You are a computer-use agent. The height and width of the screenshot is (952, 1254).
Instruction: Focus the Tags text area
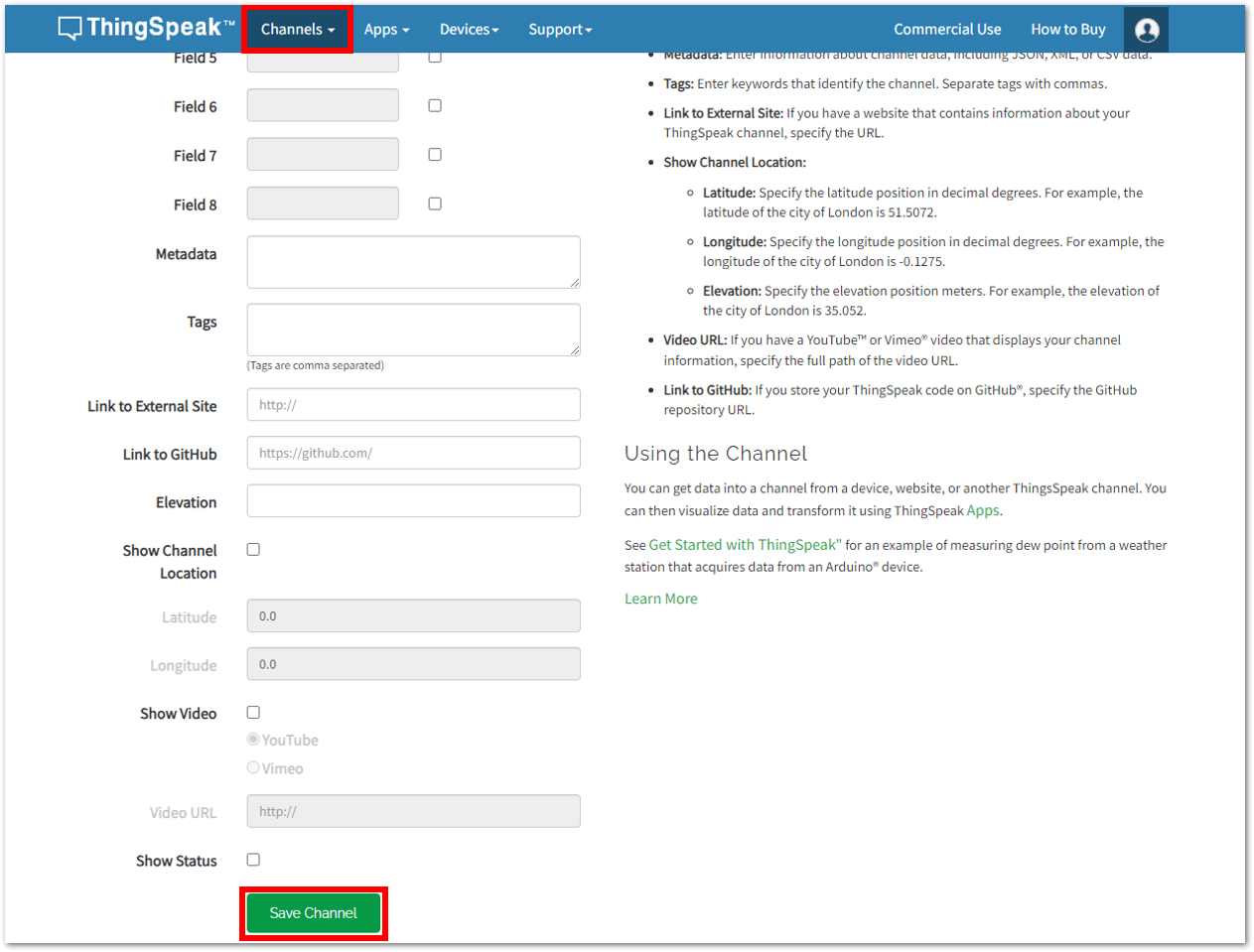(x=413, y=330)
